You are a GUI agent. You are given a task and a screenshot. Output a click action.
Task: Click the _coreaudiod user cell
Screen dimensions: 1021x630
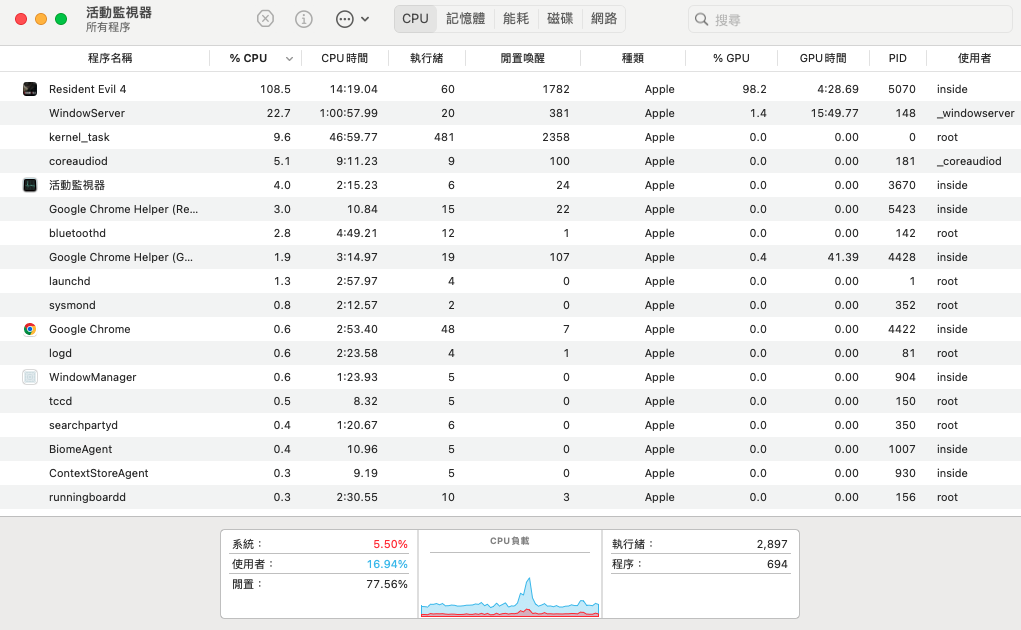(x=969, y=161)
